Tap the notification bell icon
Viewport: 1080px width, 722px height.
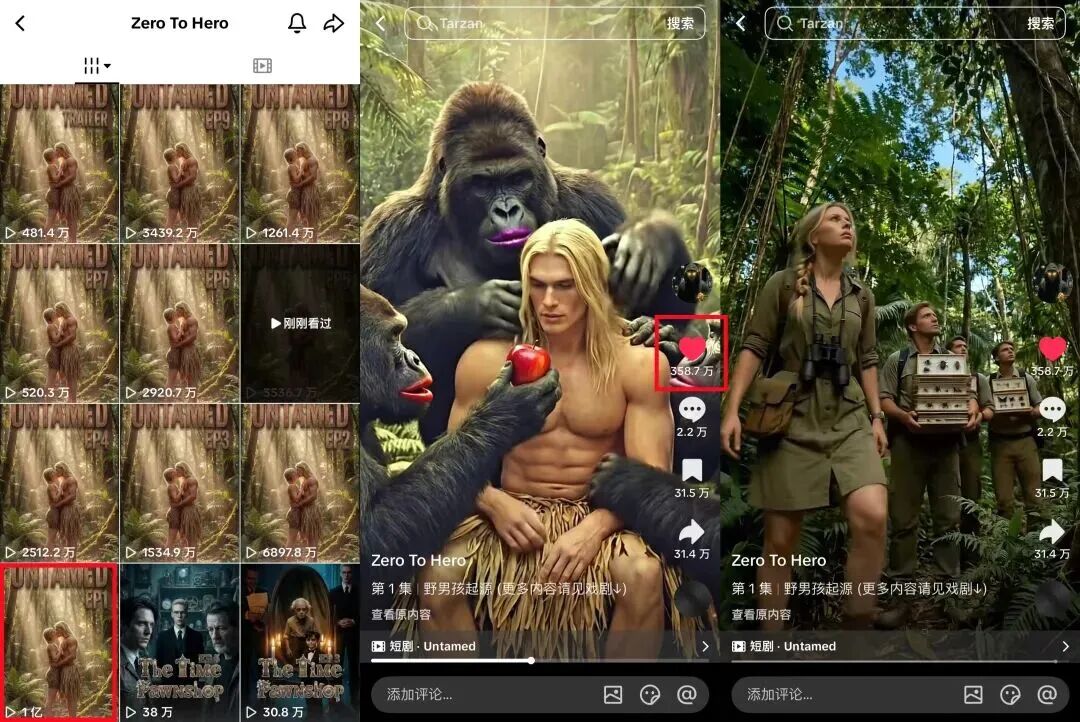click(297, 23)
